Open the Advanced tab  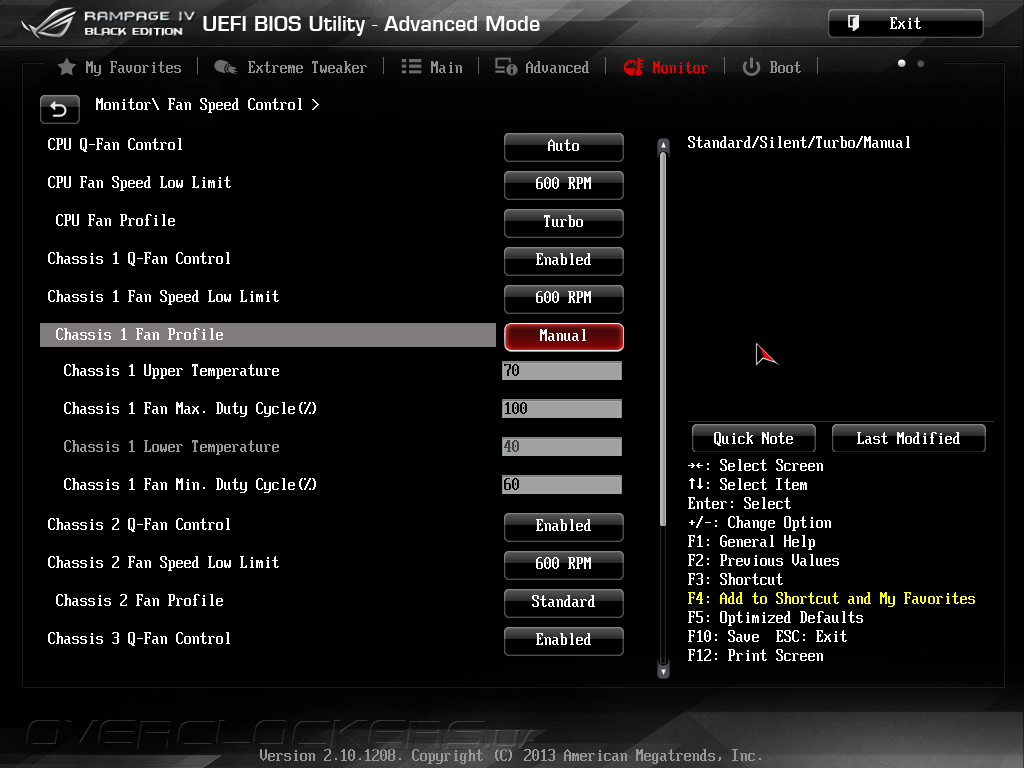click(x=556, y=67)
